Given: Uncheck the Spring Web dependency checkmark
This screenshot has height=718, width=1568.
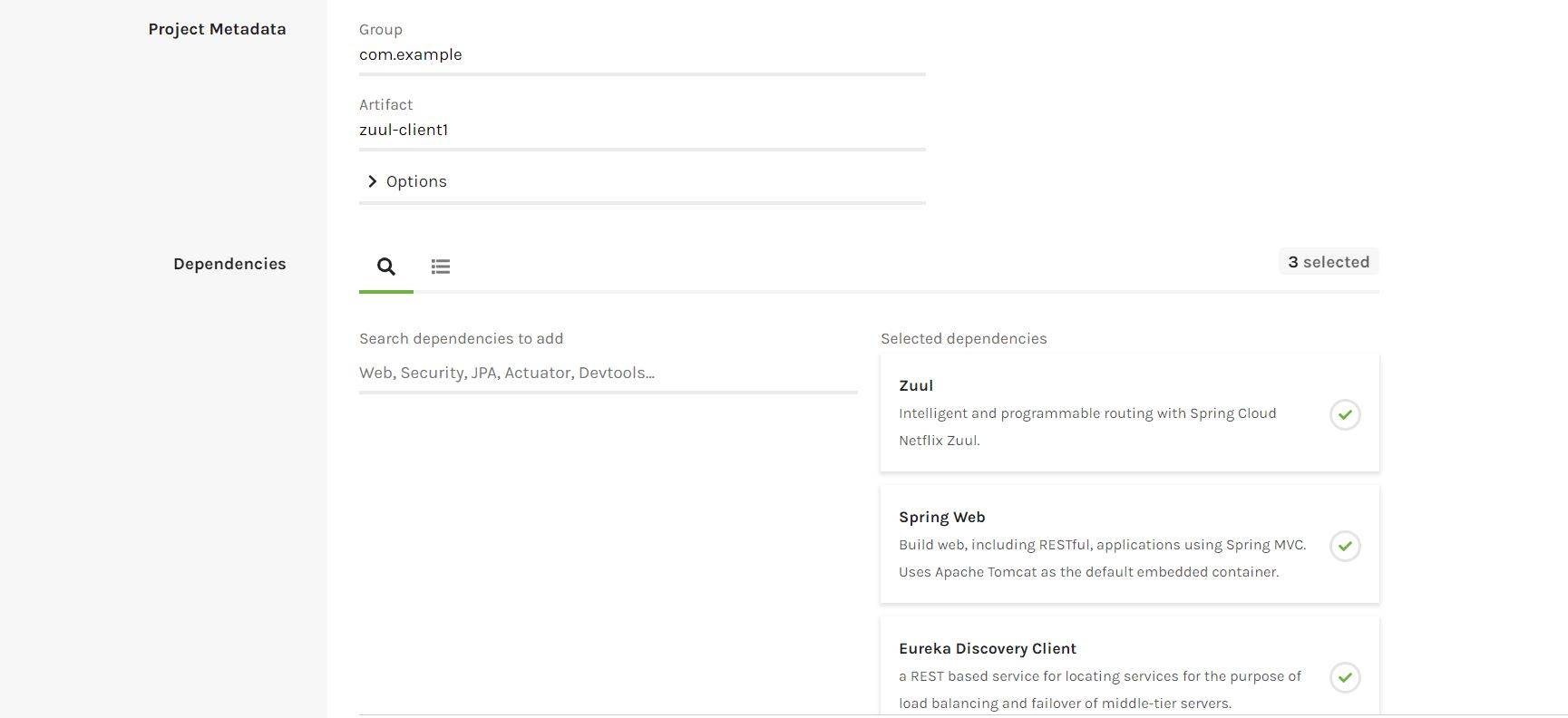Looking at the screenshot, I should (1345, 547).
